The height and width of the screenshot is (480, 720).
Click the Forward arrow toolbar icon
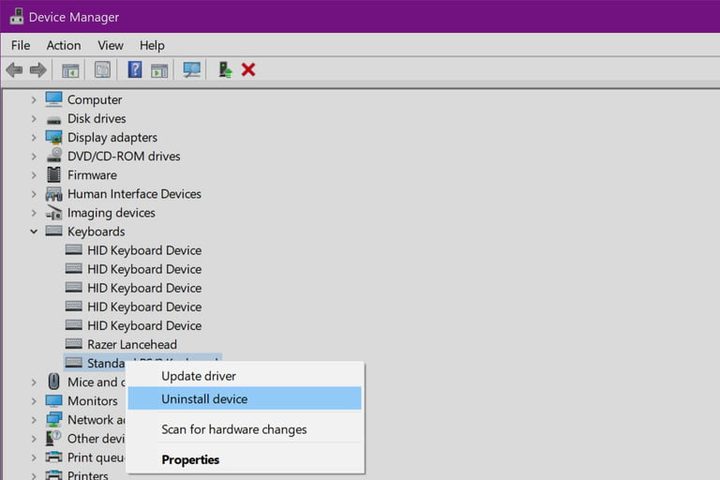(x=38, y=70)
